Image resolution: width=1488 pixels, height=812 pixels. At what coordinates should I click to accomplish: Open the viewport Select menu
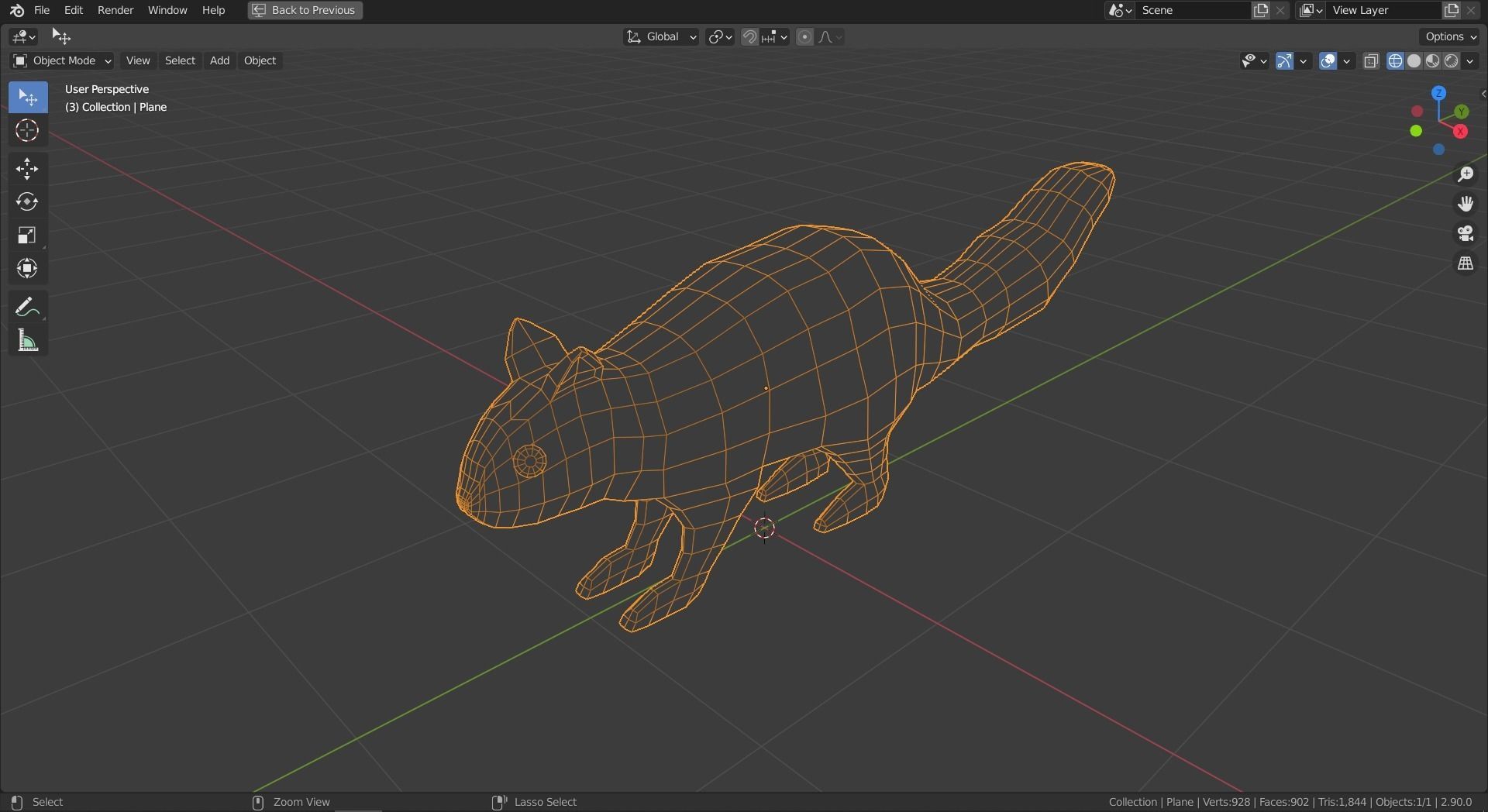(x=180, y=60)
